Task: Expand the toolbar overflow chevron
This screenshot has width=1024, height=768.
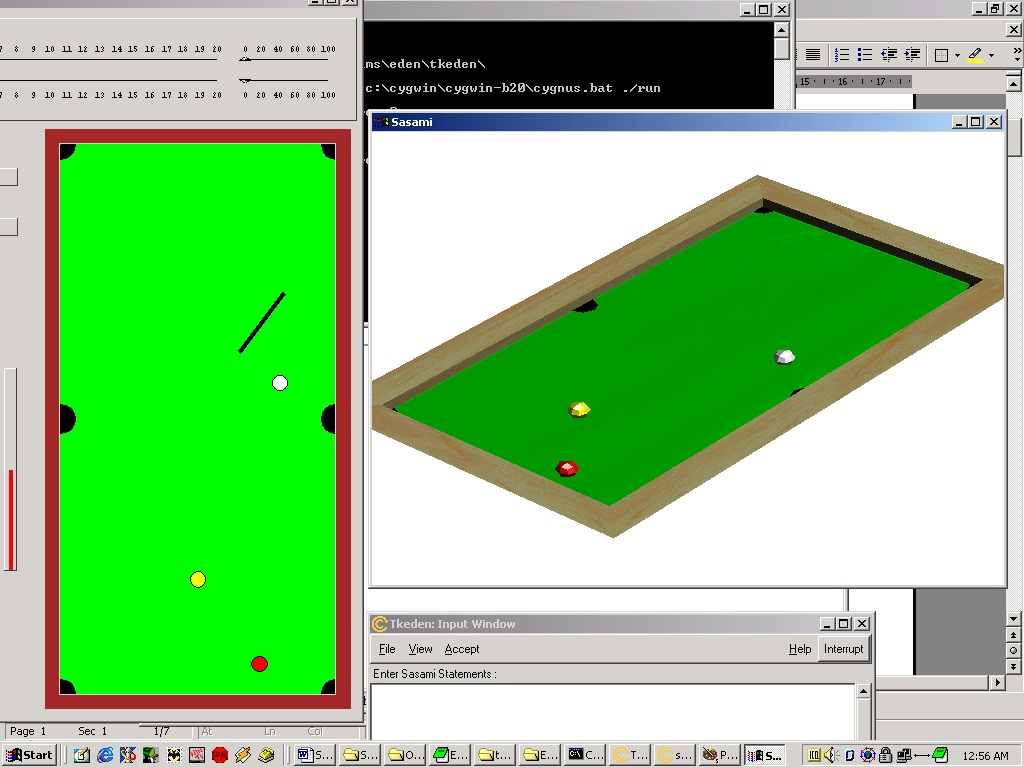Action: point(1015,55)
